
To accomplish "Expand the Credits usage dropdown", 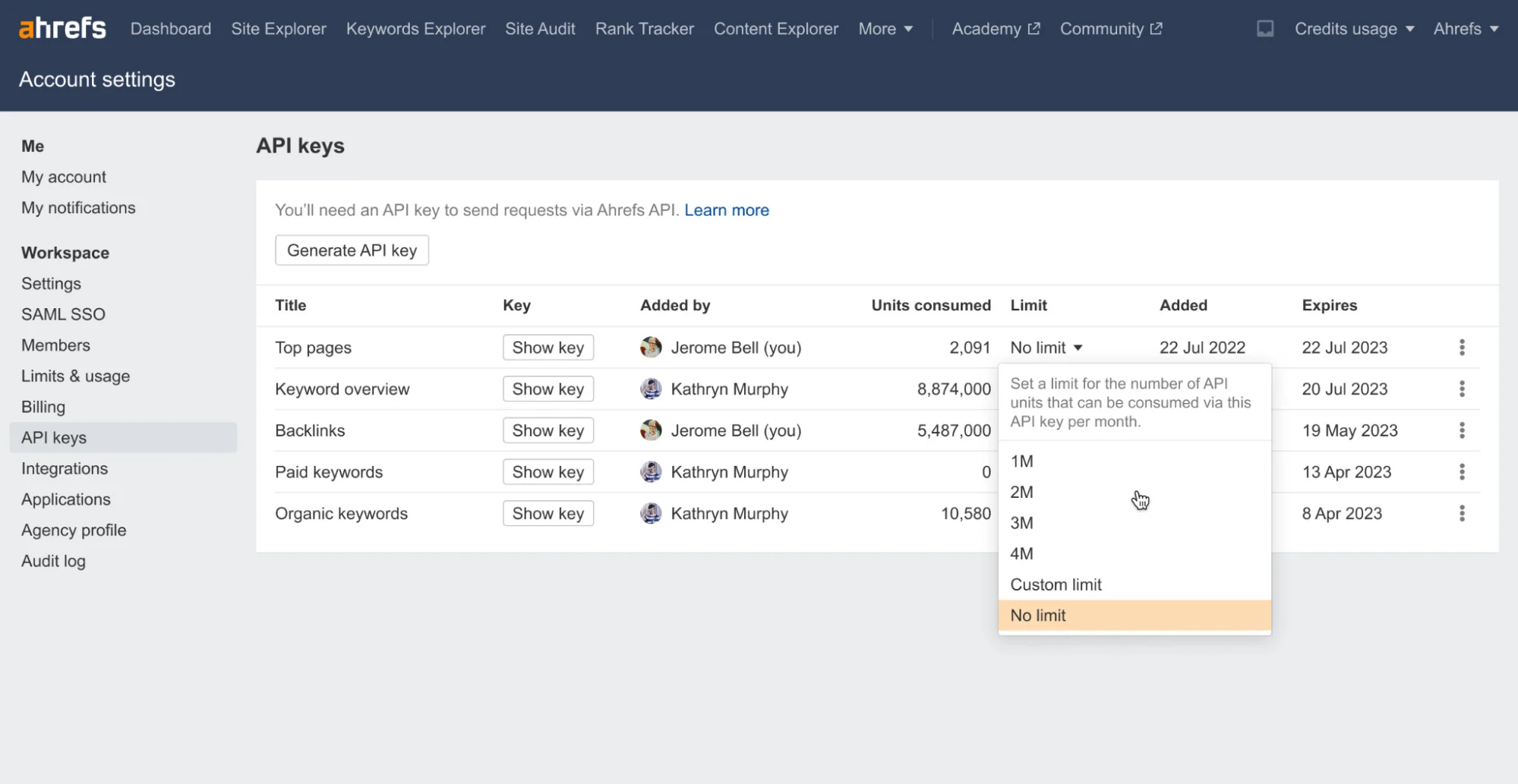I will (1353, 28).
